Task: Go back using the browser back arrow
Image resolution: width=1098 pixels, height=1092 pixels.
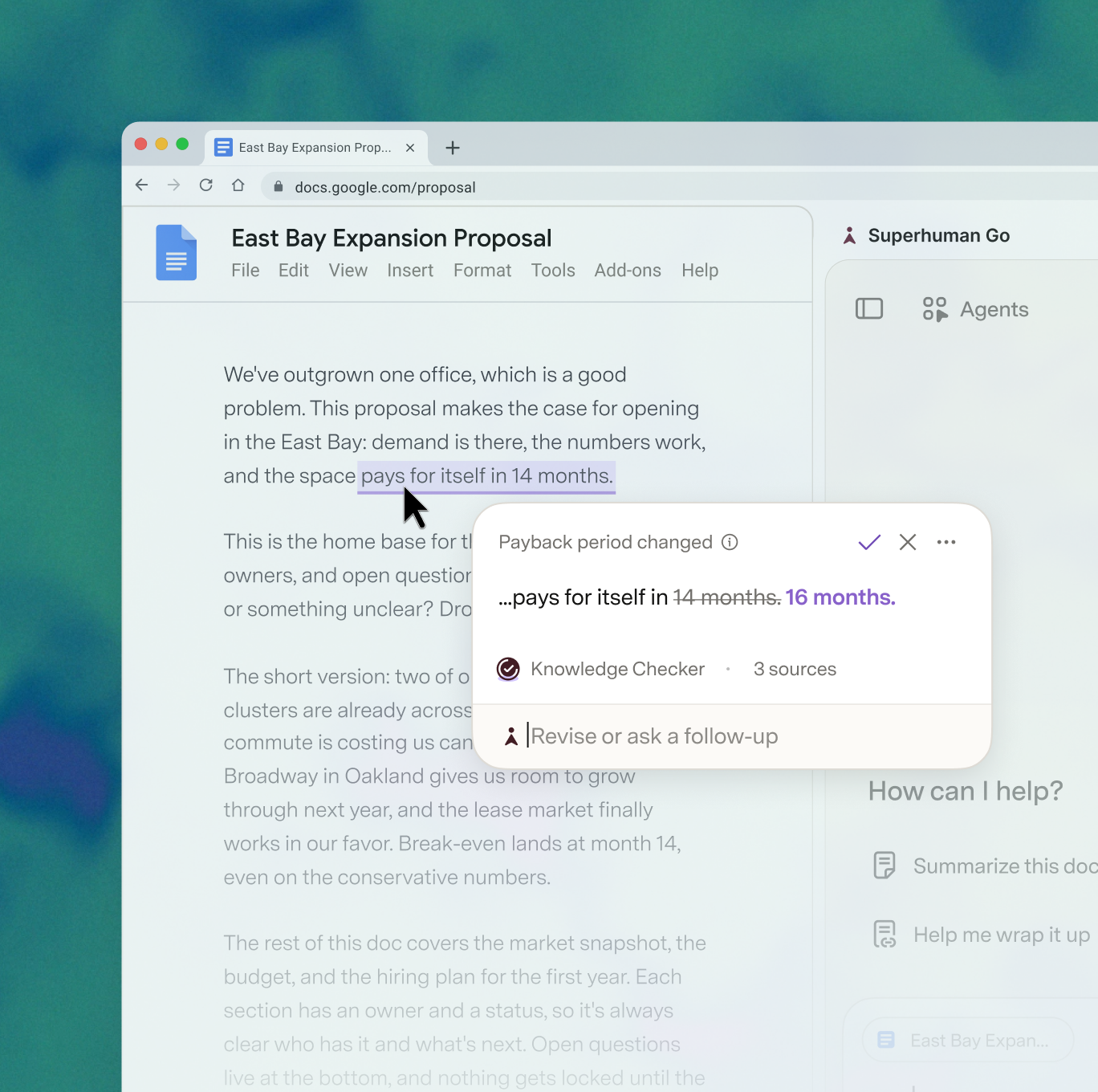Action: click(142, 185)
